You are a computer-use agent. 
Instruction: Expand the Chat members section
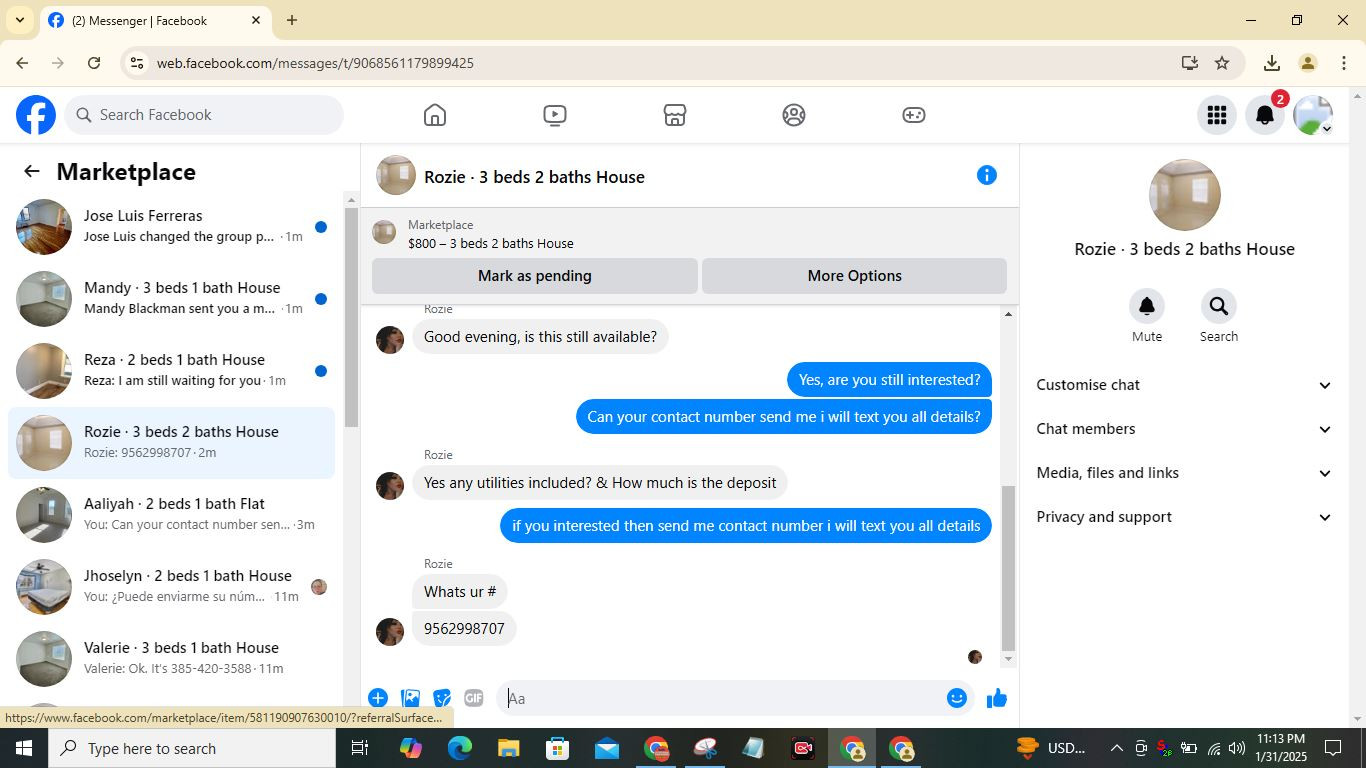[1185, 429]
